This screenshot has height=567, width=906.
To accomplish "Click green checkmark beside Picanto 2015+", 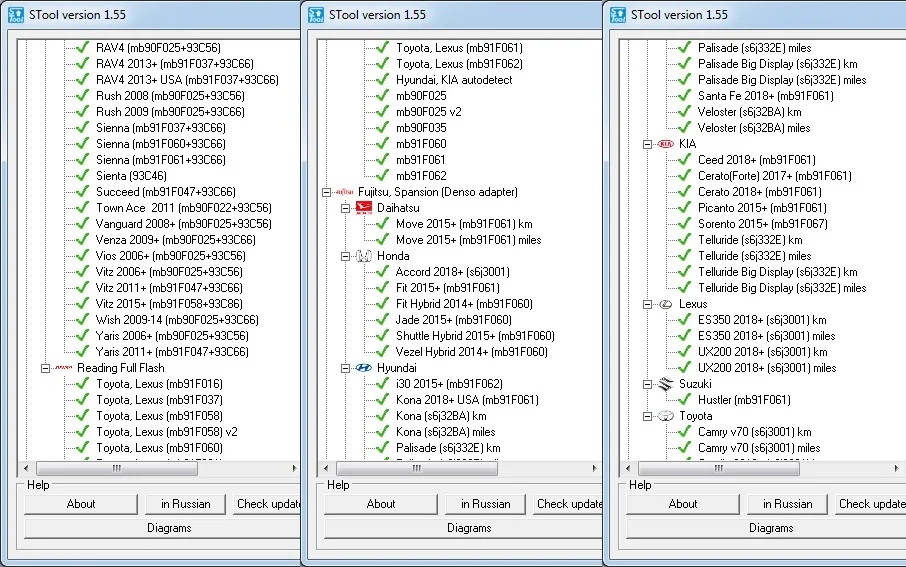I will 684,207.
